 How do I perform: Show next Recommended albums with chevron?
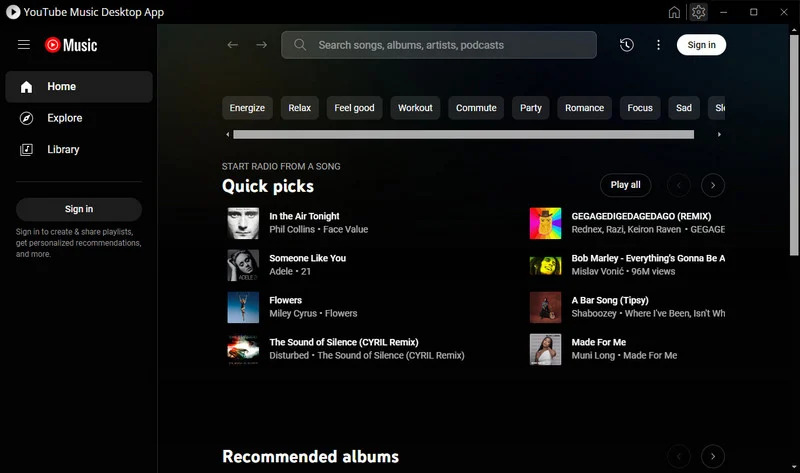point(712,457)
